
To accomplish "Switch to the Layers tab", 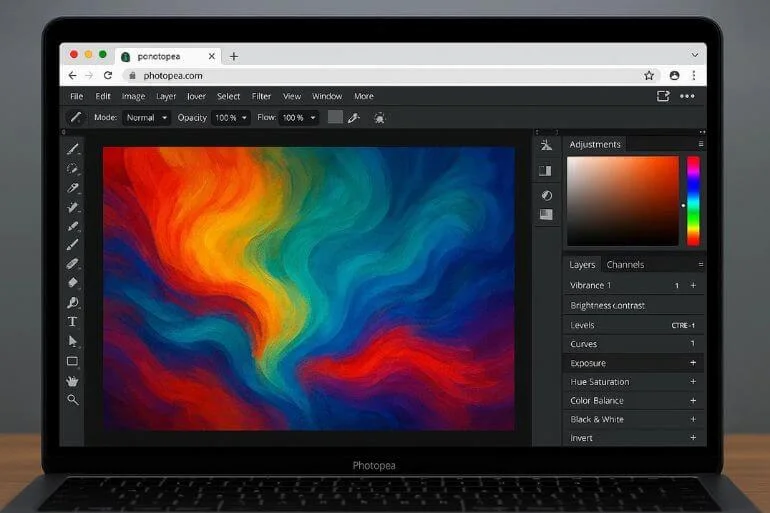I will coord(582,265).
